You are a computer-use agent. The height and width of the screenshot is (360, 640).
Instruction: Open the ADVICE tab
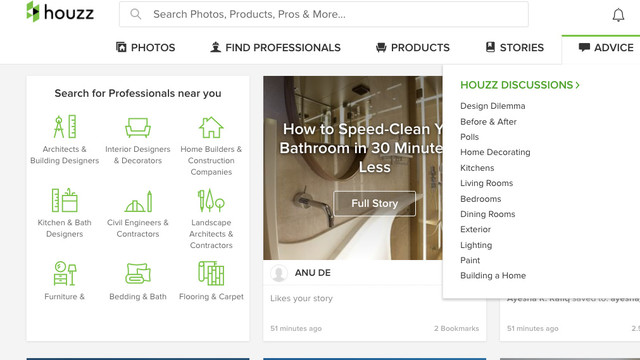(606, 48)
